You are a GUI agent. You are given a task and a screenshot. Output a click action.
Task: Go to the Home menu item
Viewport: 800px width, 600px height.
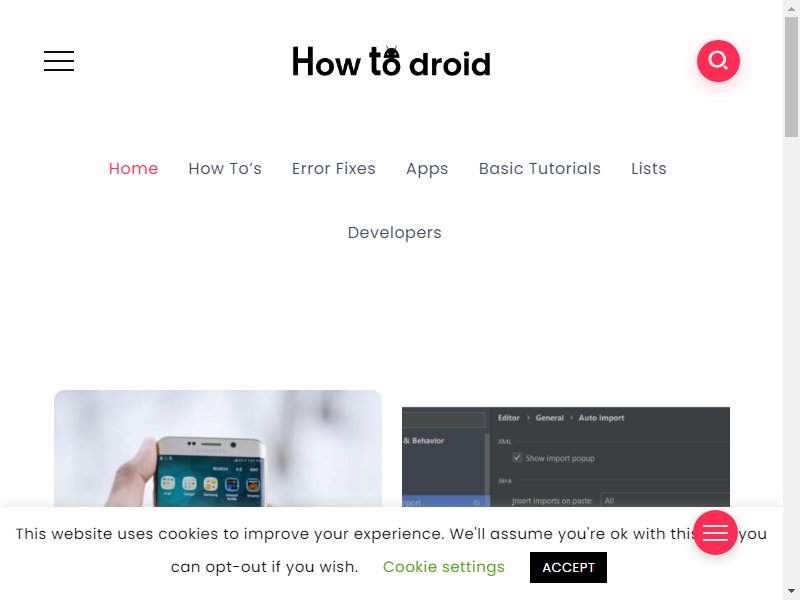click(133, 168)
